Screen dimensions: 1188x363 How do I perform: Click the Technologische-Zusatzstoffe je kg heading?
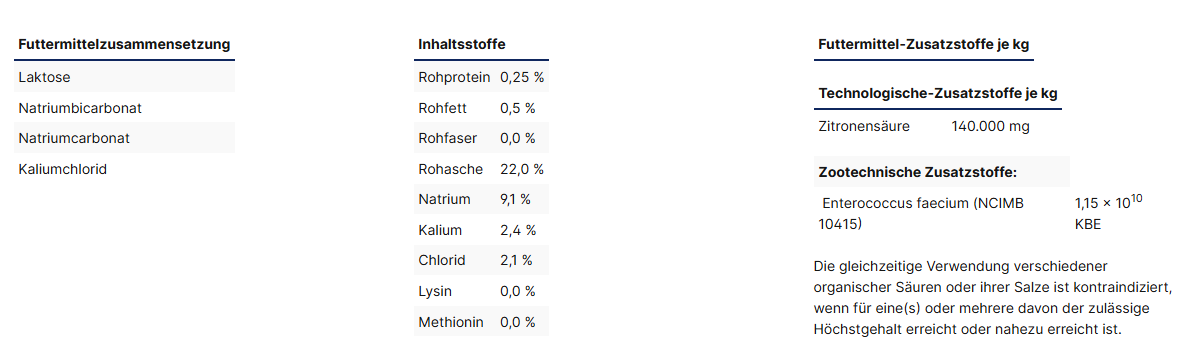[938, 93]
